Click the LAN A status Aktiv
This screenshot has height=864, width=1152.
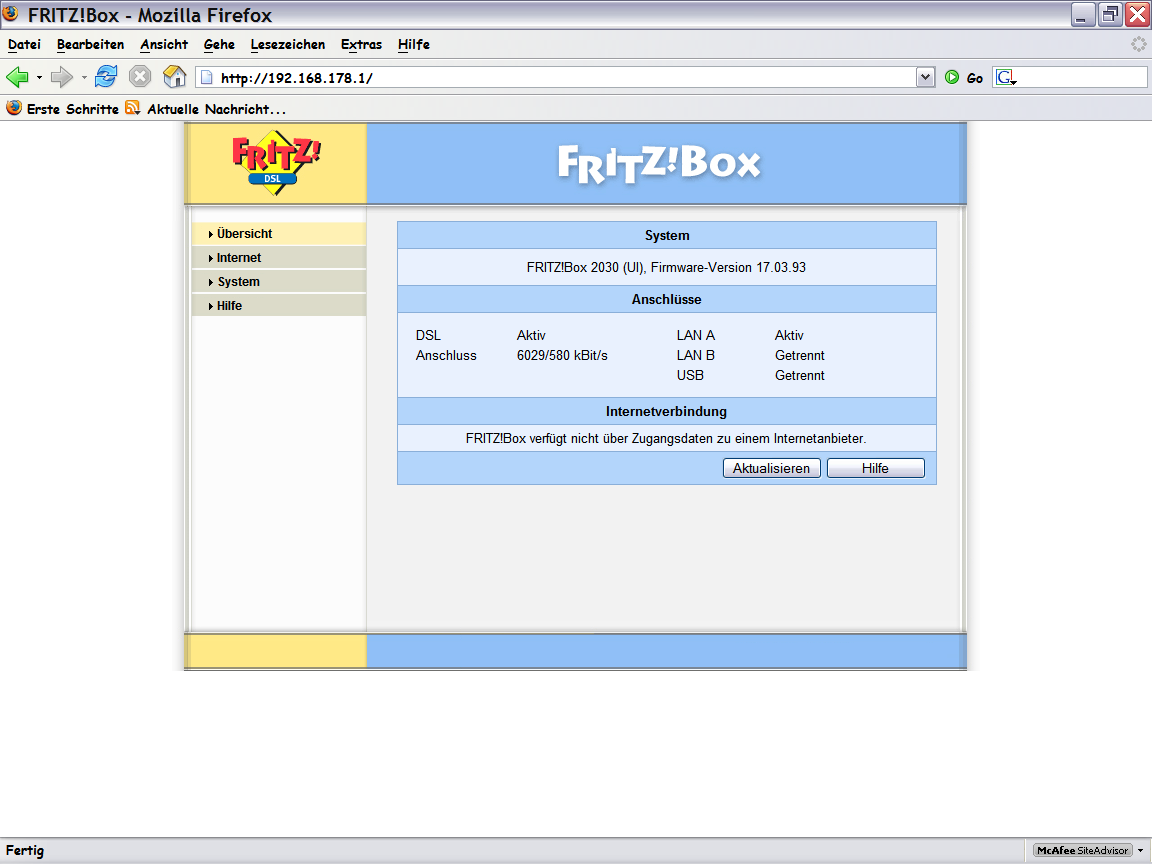coord(789,335)
